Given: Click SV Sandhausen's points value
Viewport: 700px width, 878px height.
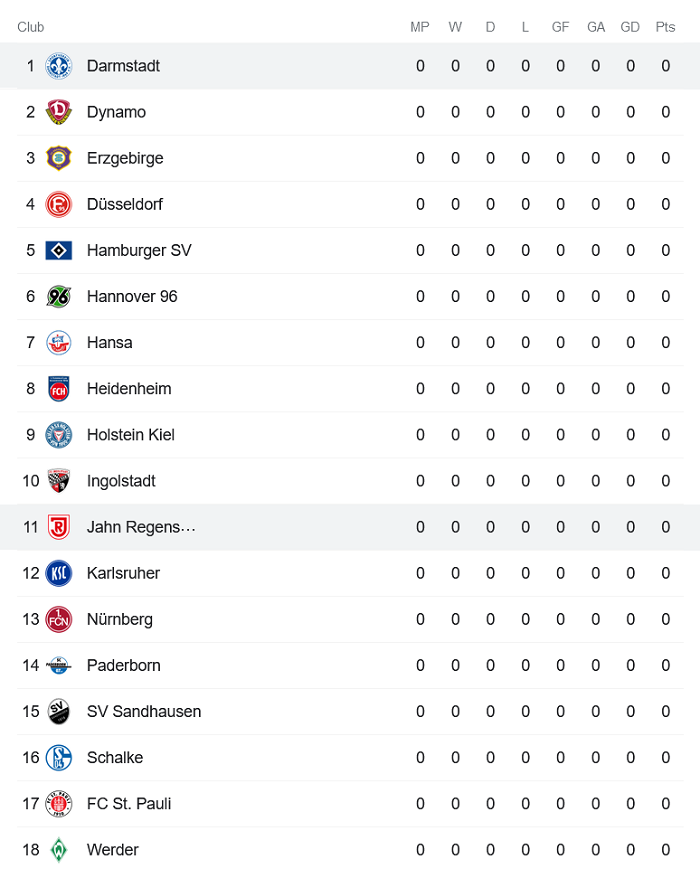Looking at the screenshot, I should pyautogui.click(x=664, y=711).
